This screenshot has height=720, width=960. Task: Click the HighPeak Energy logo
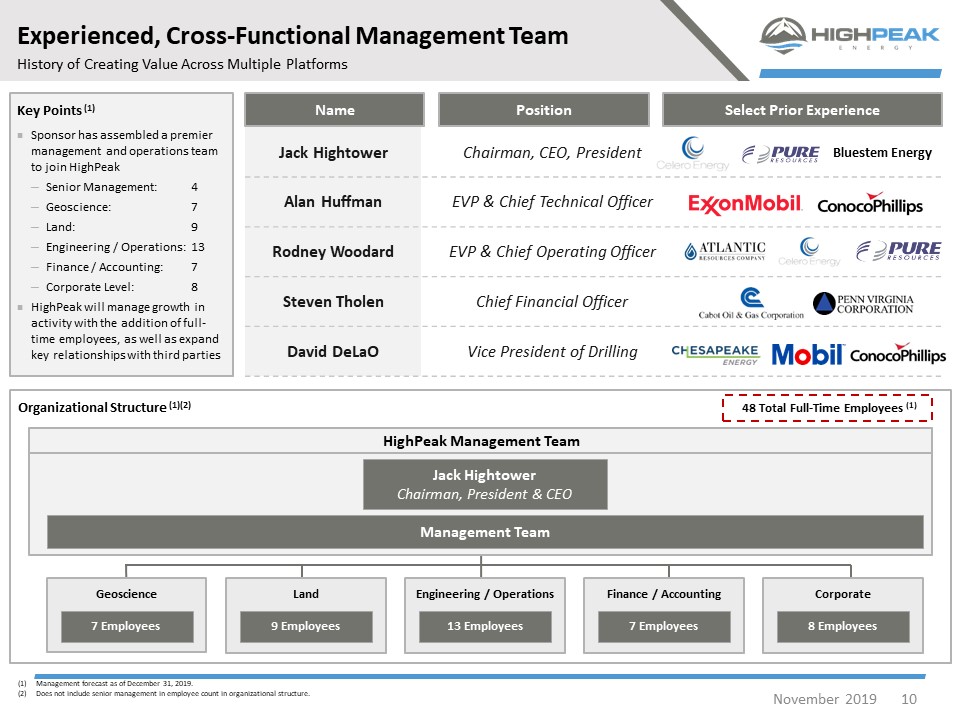[849, 36]
